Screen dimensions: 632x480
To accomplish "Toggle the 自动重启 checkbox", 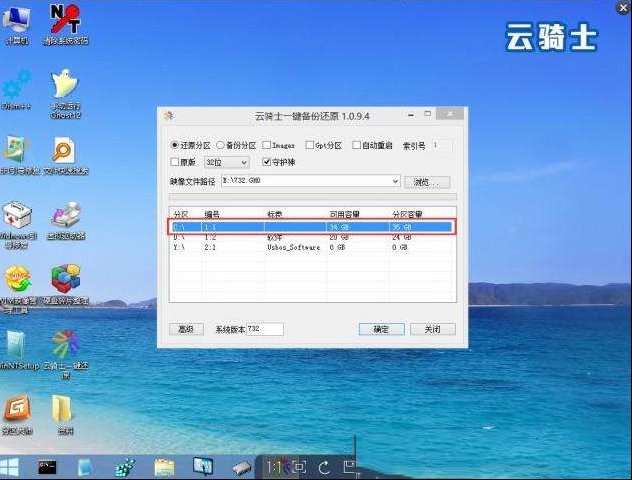I will click(357, 145).
